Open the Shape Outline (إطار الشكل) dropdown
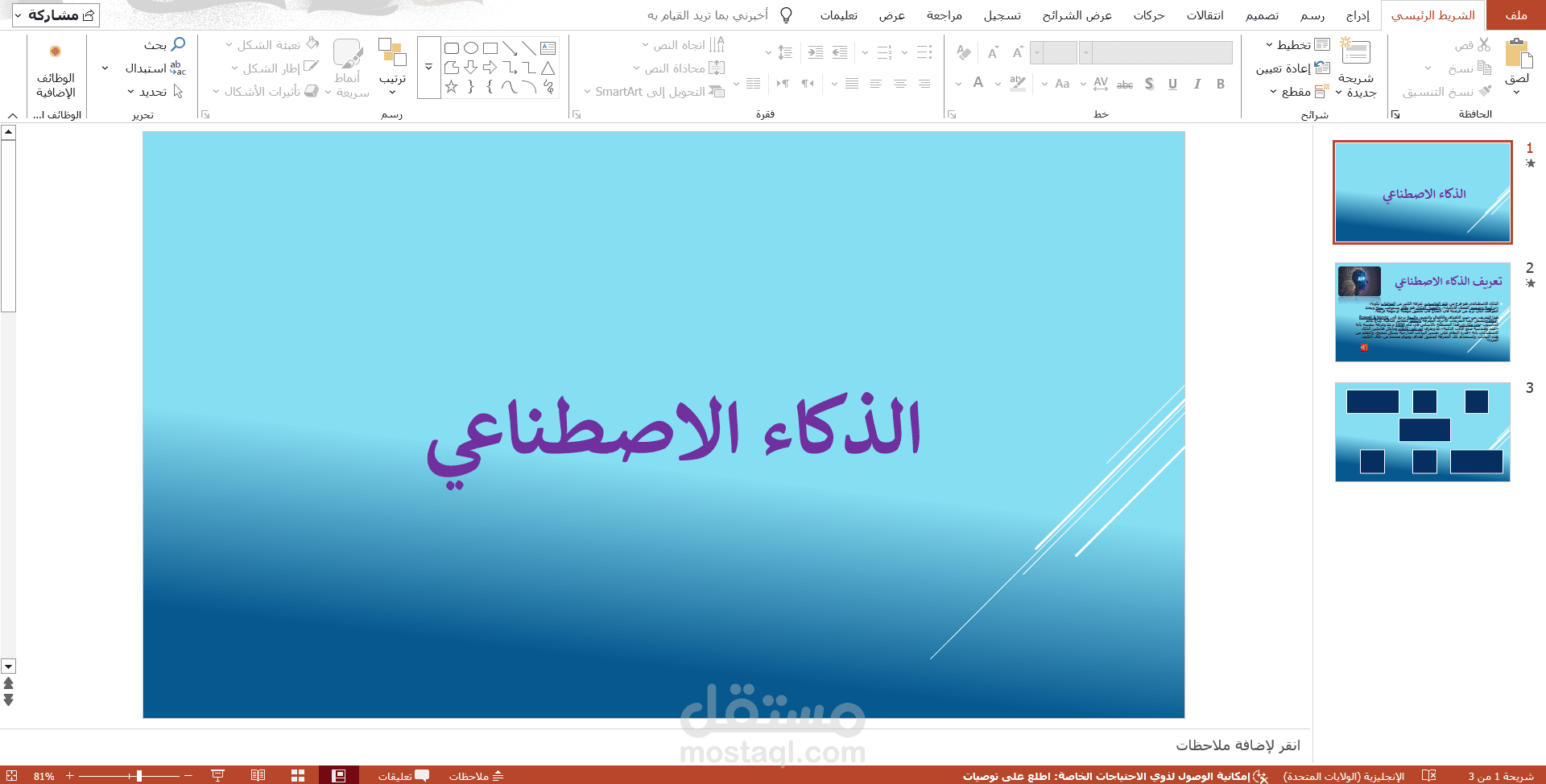Viewport: 1546px width, 784px height. pyautogui.click(x=275, y=68)
